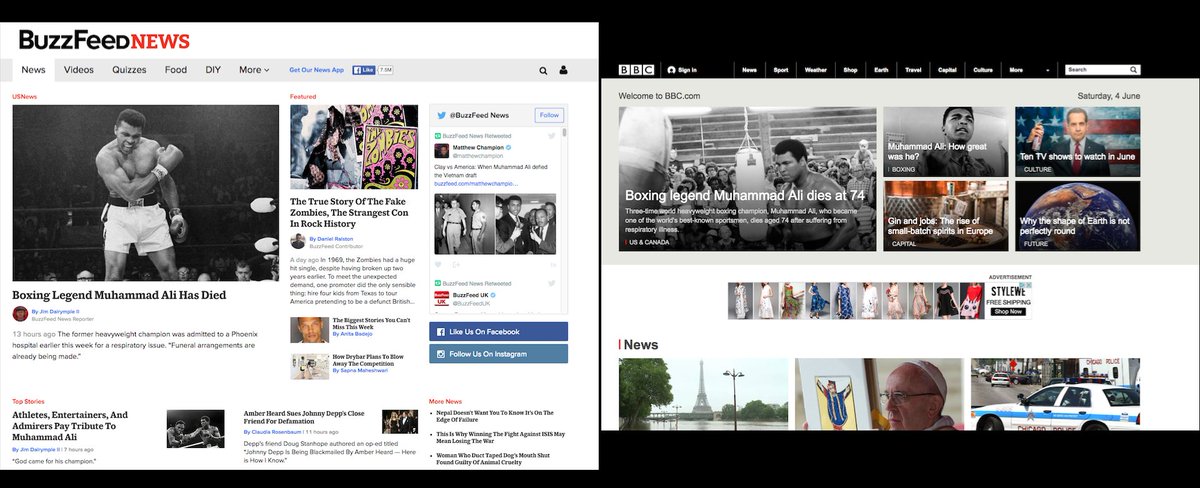Click the Facebook Like button in BuzzFeed nav

363,70
